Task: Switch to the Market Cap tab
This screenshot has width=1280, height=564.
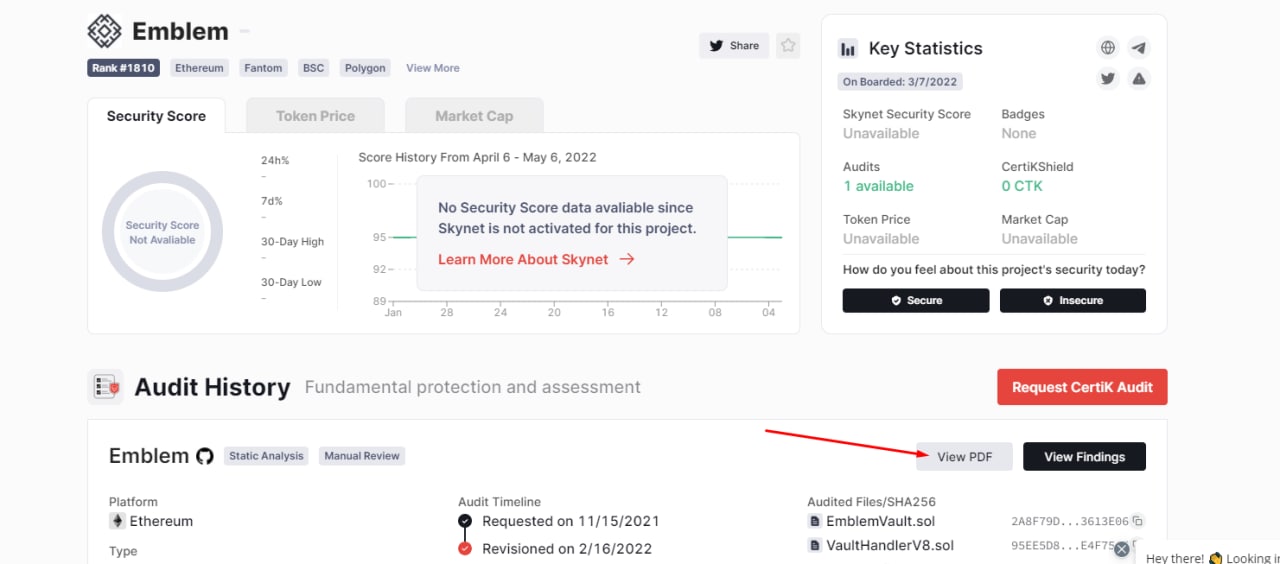Action: 474,116
